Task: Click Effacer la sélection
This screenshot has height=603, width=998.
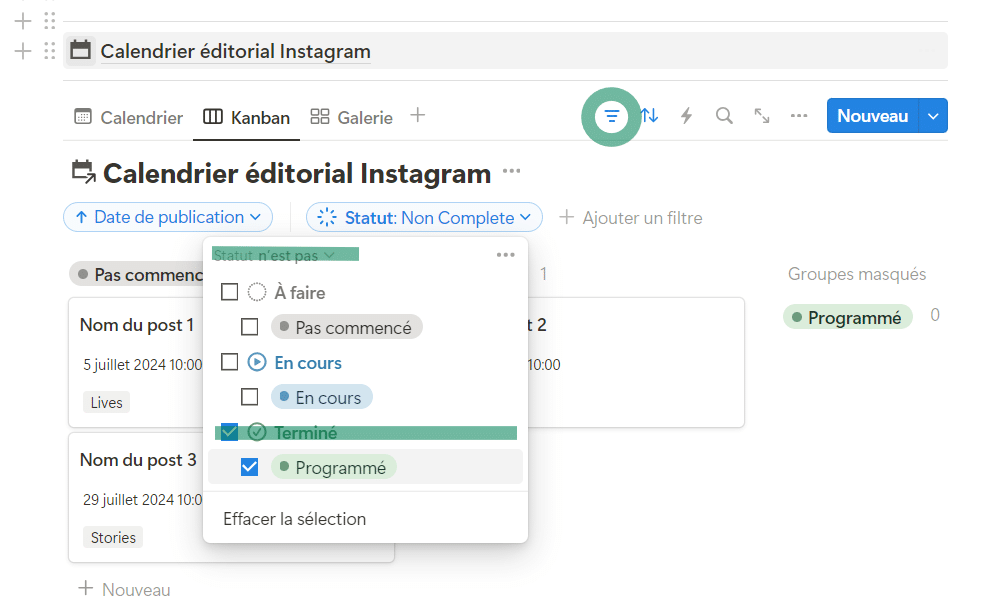Action: pyautogui.click(x=294, y=519)
